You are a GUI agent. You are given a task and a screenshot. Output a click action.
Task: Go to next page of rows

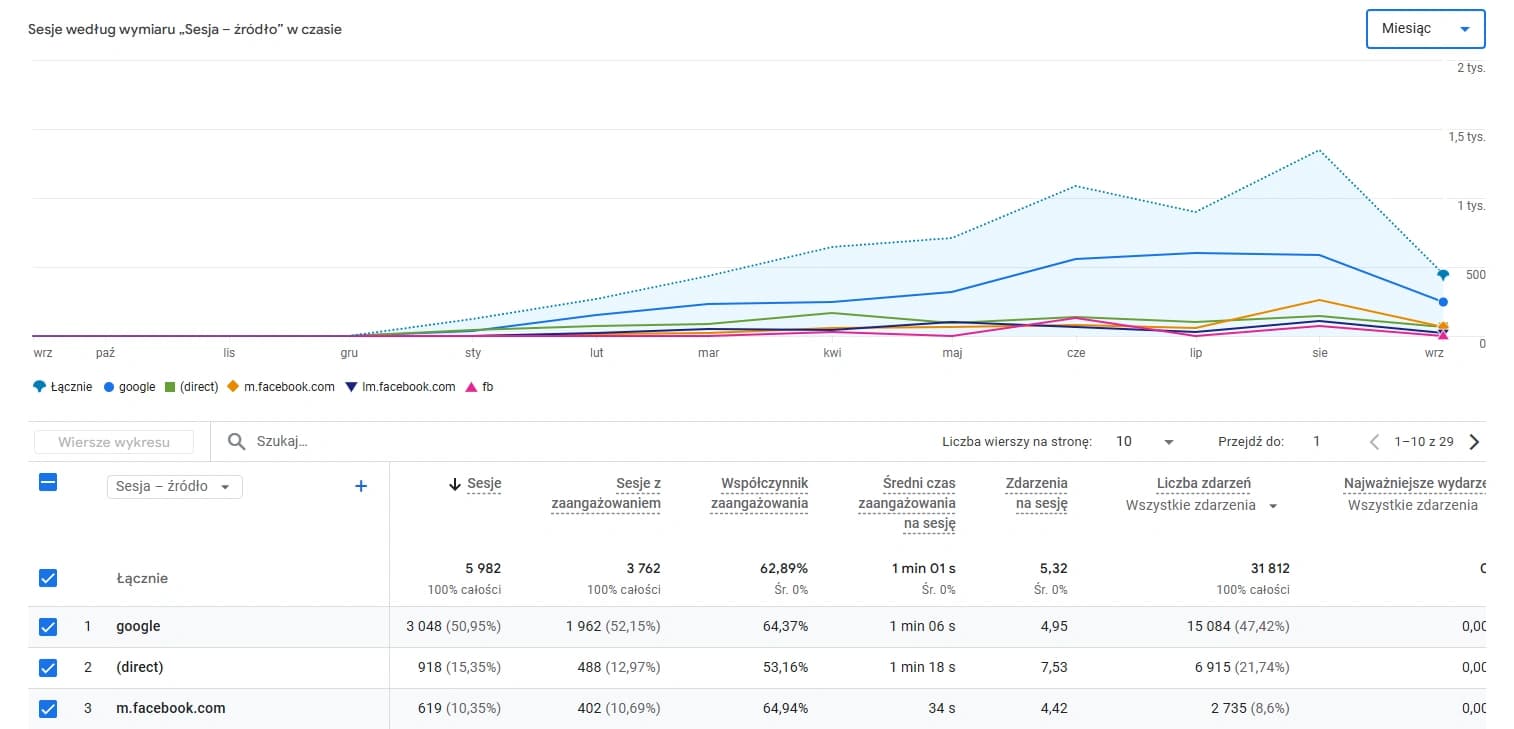[1473, 442]
